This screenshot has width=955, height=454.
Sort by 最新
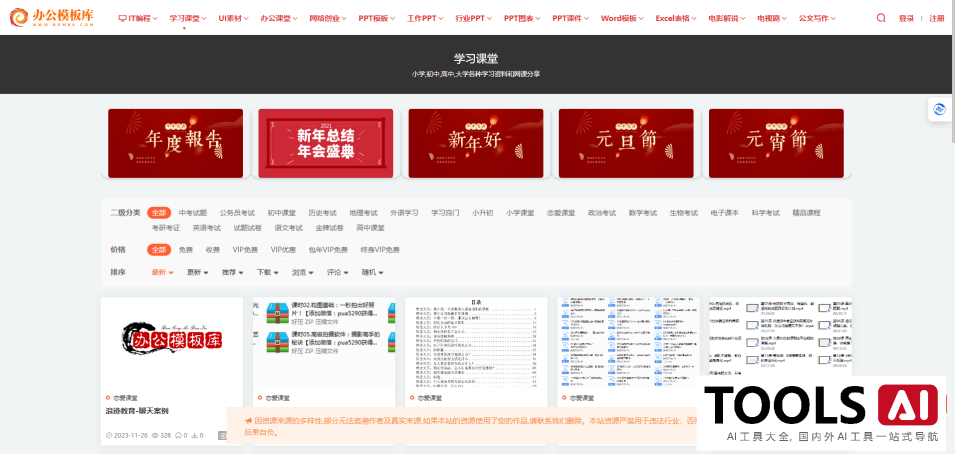click(x=163, y=272)
